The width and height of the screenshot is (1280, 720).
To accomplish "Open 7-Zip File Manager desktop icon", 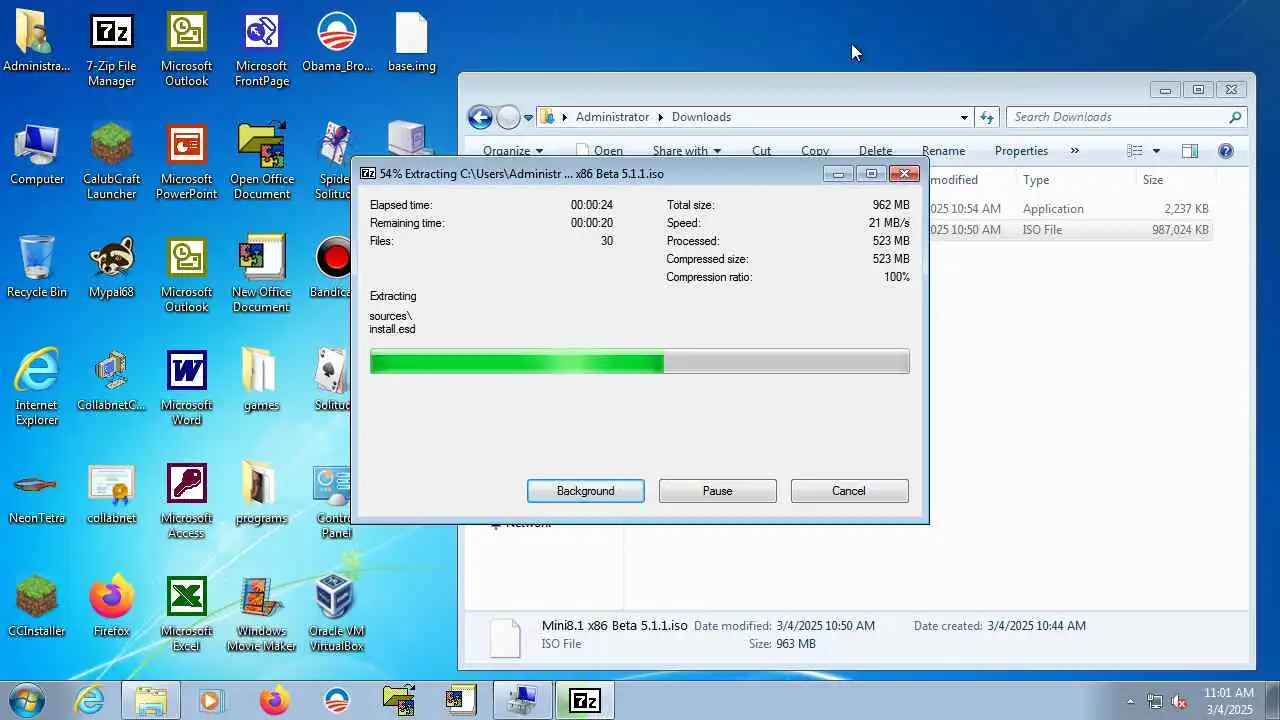I will (111, 49).
